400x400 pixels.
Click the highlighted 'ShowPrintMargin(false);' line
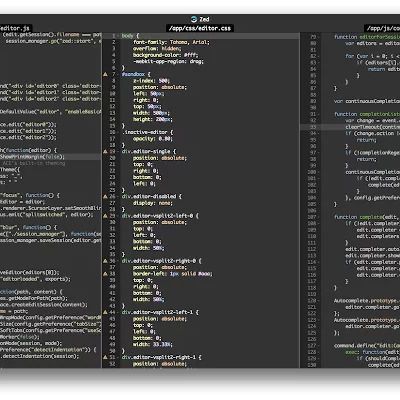(x=32, y=157)
